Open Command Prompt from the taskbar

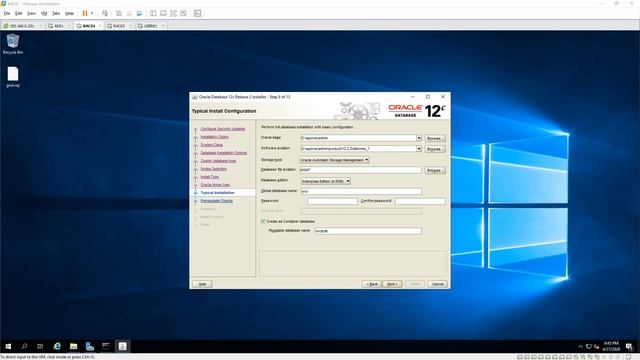(x=106, y=347)
